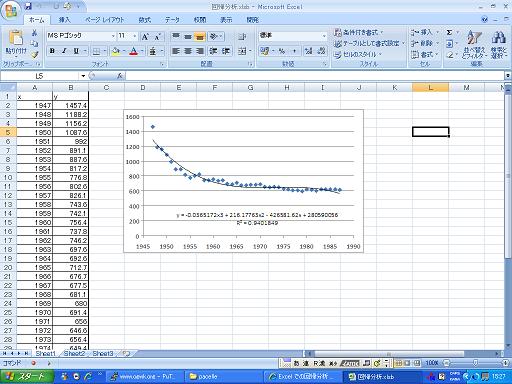Decrease font size with the smaller A
Screen dimensions: 512x384
157,36
